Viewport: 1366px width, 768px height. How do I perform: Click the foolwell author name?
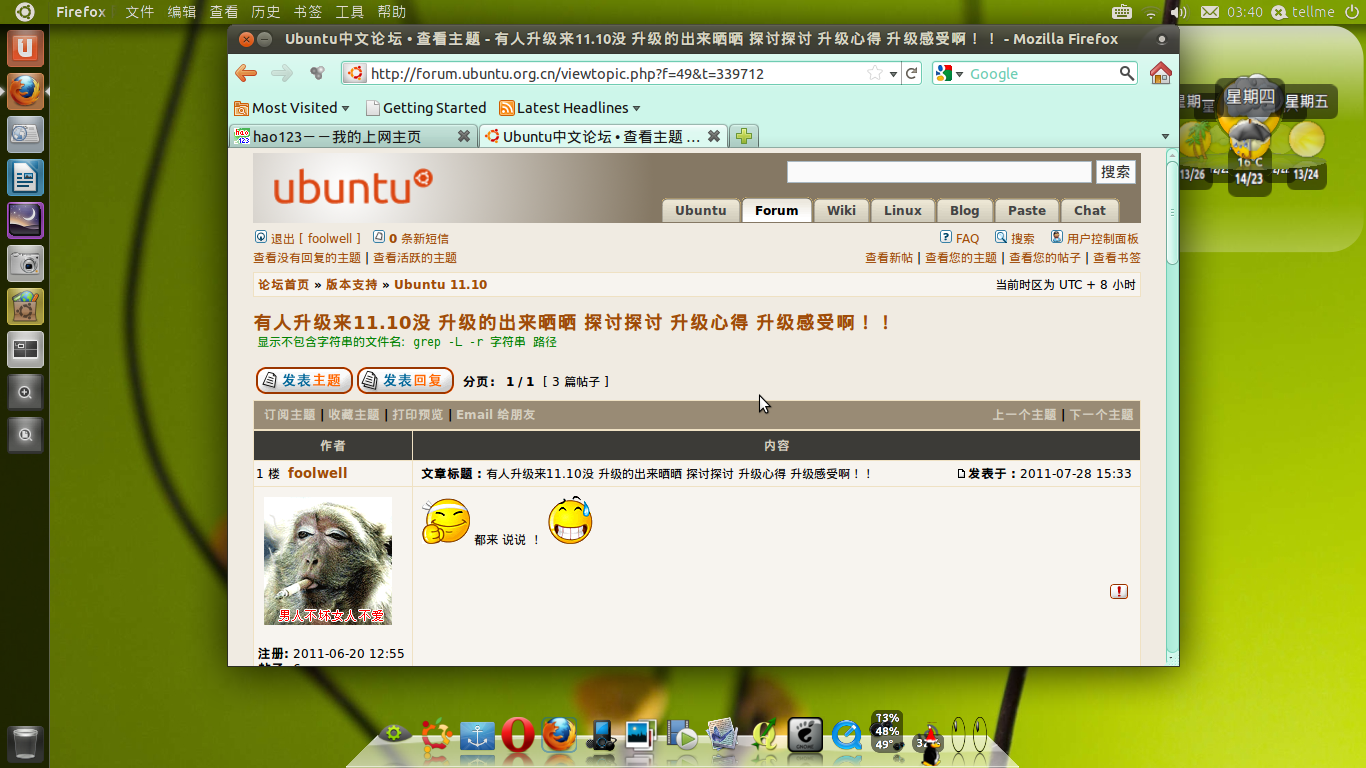tap(318, 473)
